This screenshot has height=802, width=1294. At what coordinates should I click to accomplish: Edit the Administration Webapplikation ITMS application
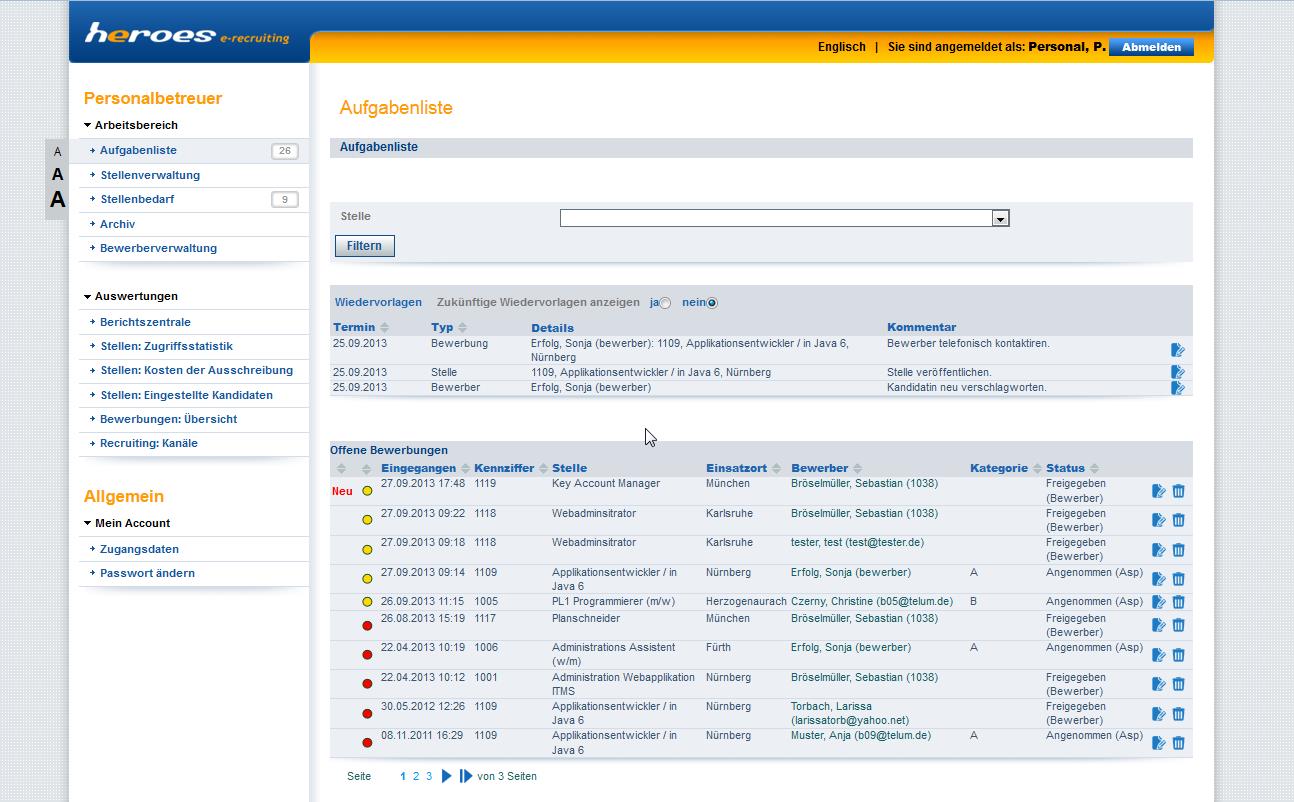tap(1159, 684)
